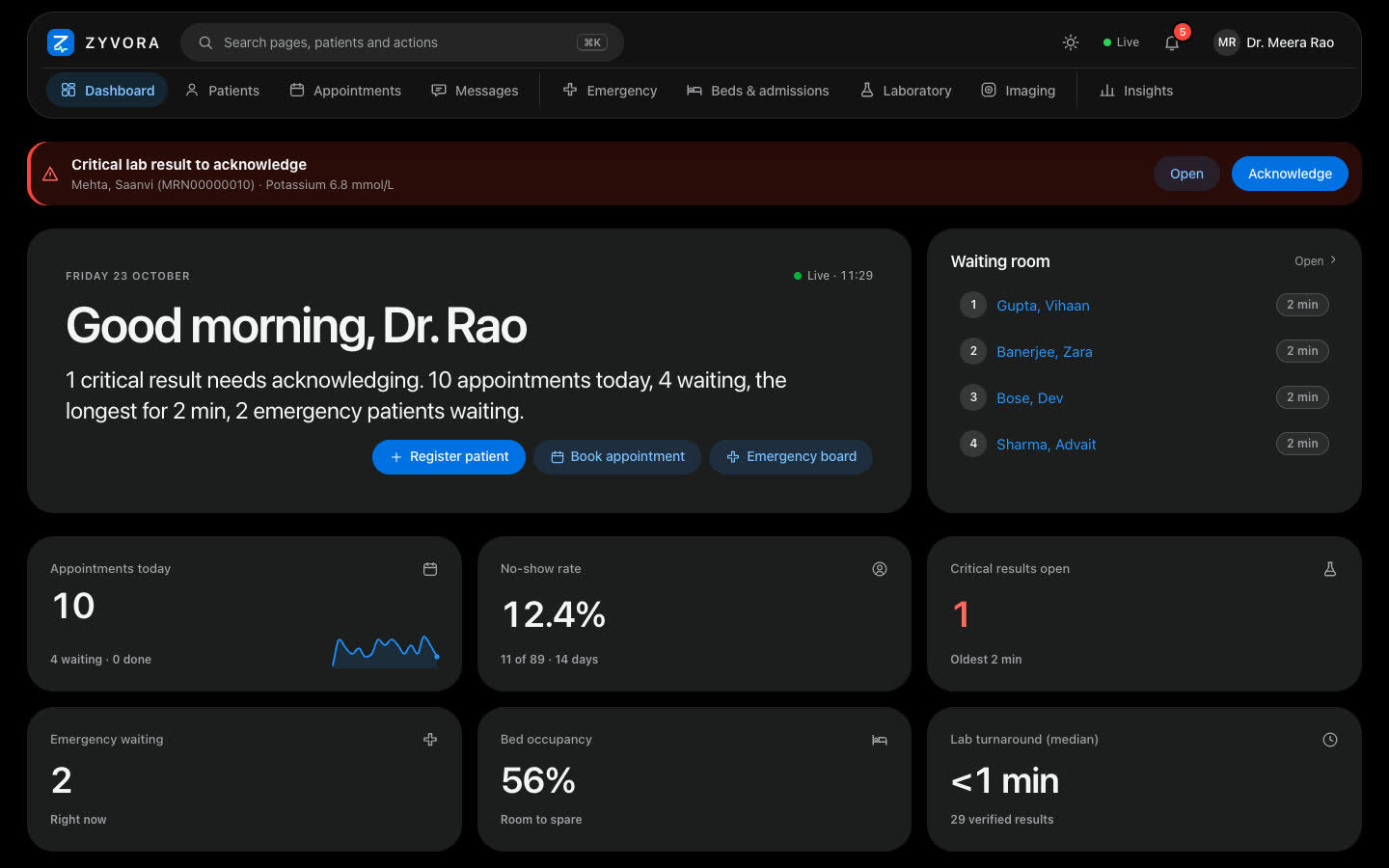
Task: Open the Patients section
Action: [222, 91]
